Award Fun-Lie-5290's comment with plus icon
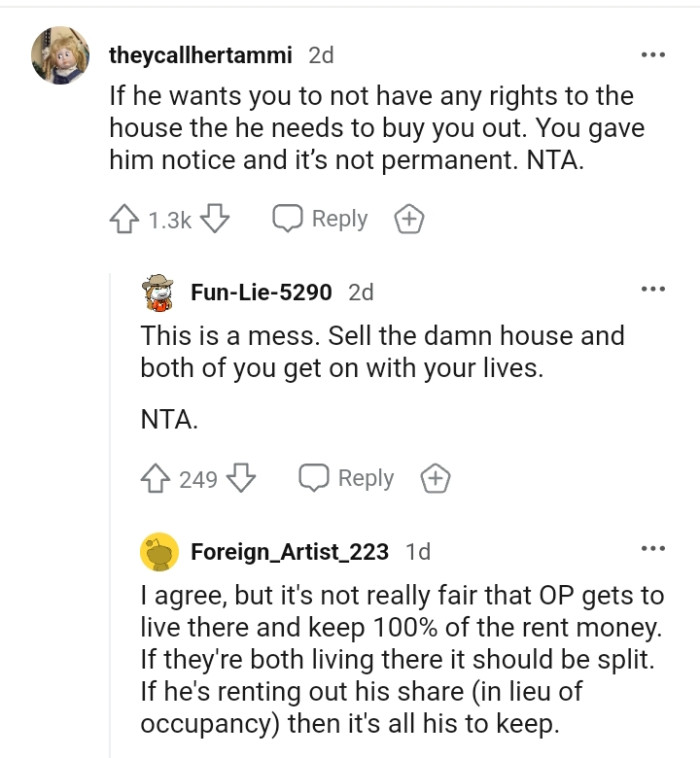 436,480
